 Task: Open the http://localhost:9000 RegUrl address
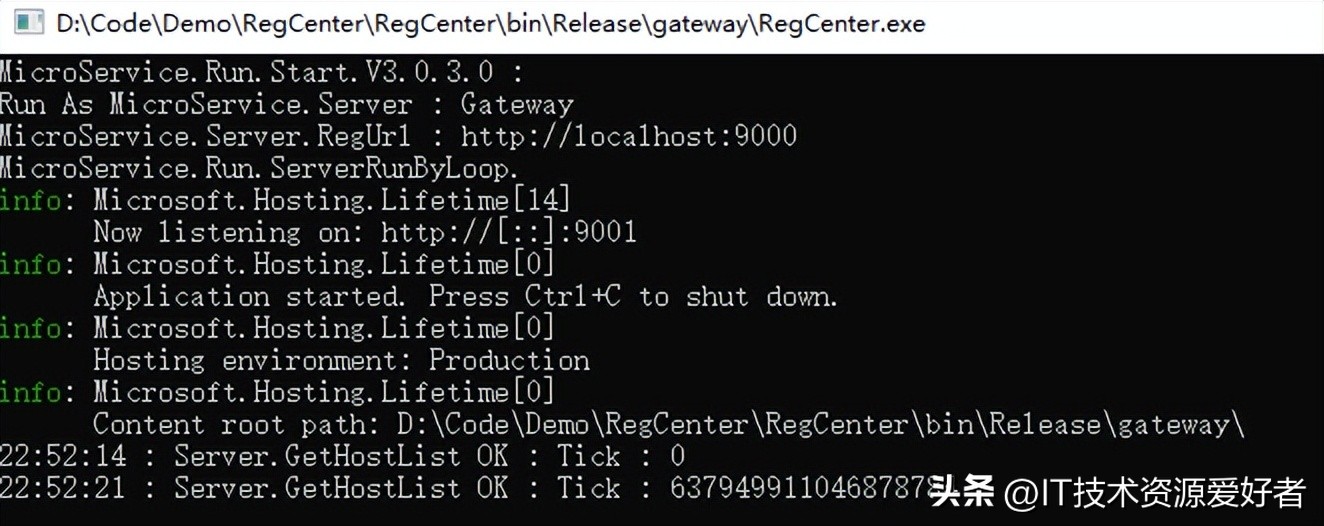[x=628, y=136]
